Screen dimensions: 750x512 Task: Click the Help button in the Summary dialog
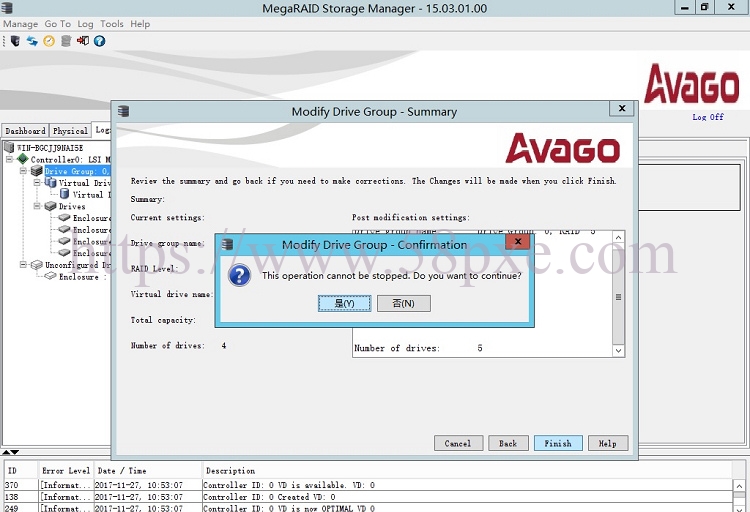tap(607, 443)
